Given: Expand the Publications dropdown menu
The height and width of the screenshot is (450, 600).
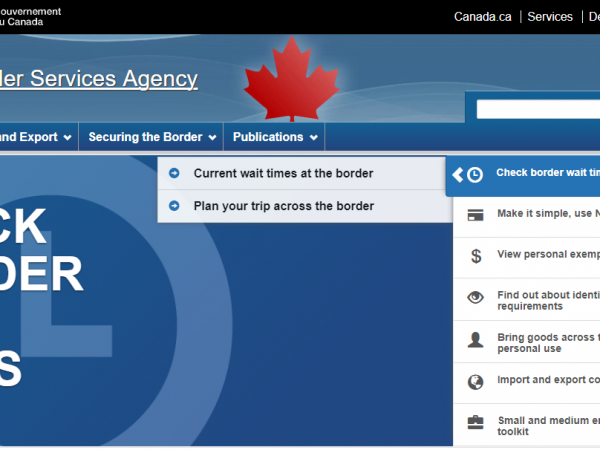Looking at the screenshot, I should click(275, 137).
